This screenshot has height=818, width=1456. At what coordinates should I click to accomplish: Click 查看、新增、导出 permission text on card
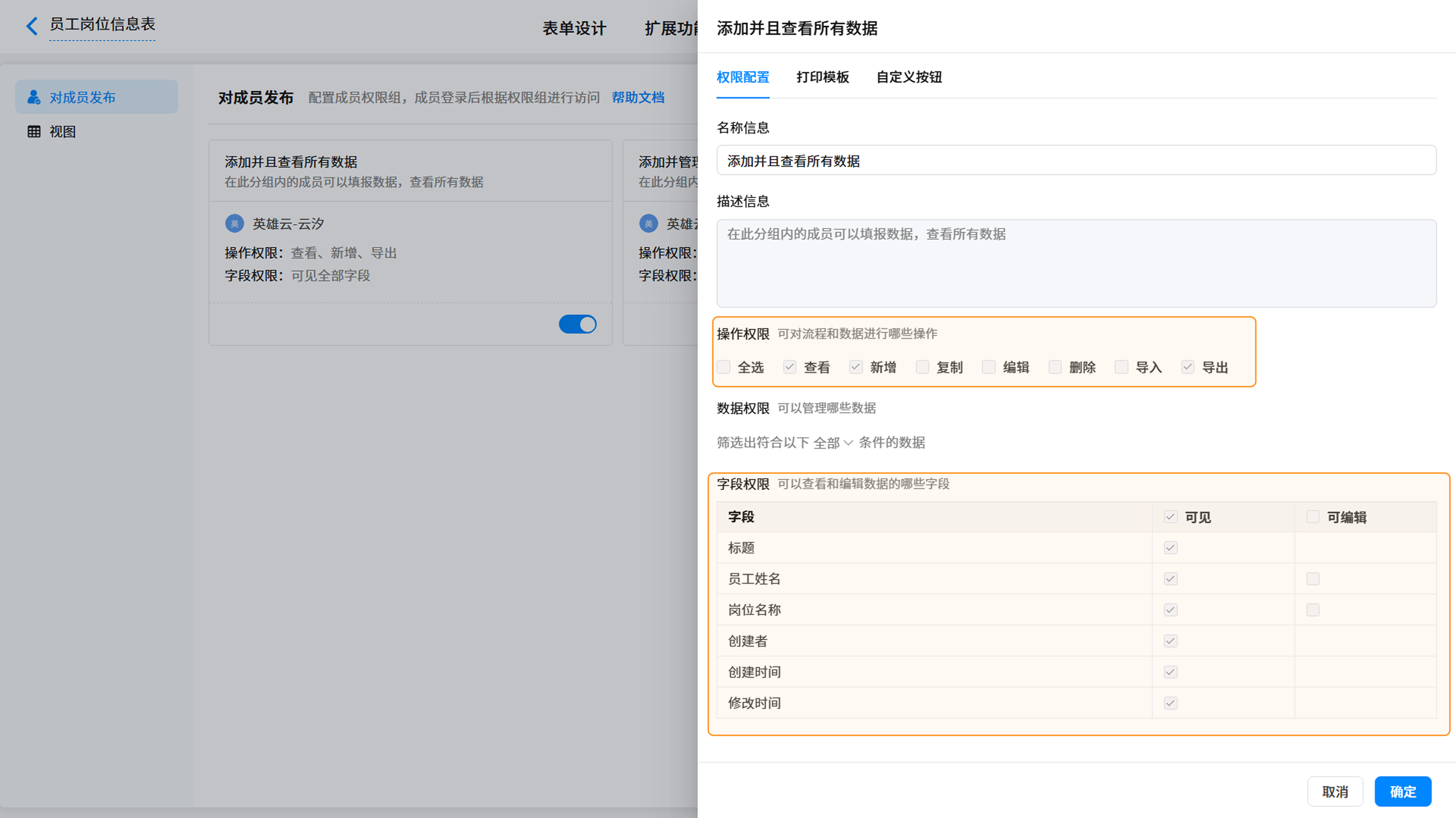(344, 253)
